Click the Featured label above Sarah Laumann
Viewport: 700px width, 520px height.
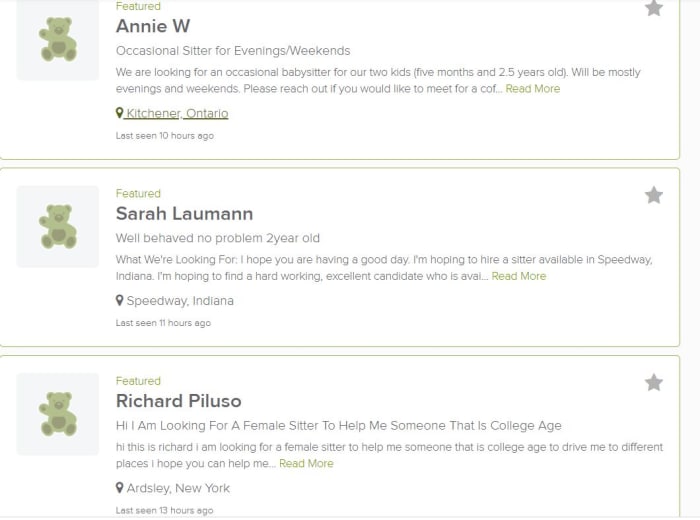click(138, 194)
